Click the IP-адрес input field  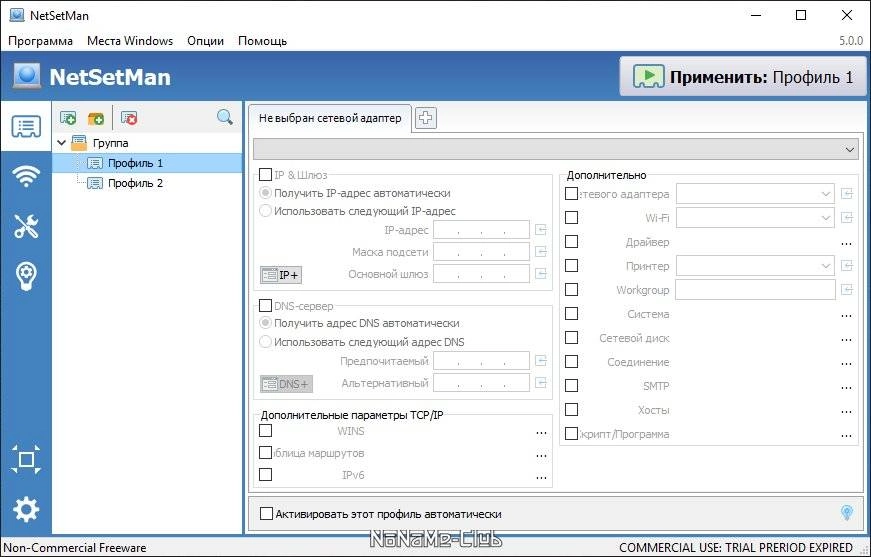[x=481, y=230]
